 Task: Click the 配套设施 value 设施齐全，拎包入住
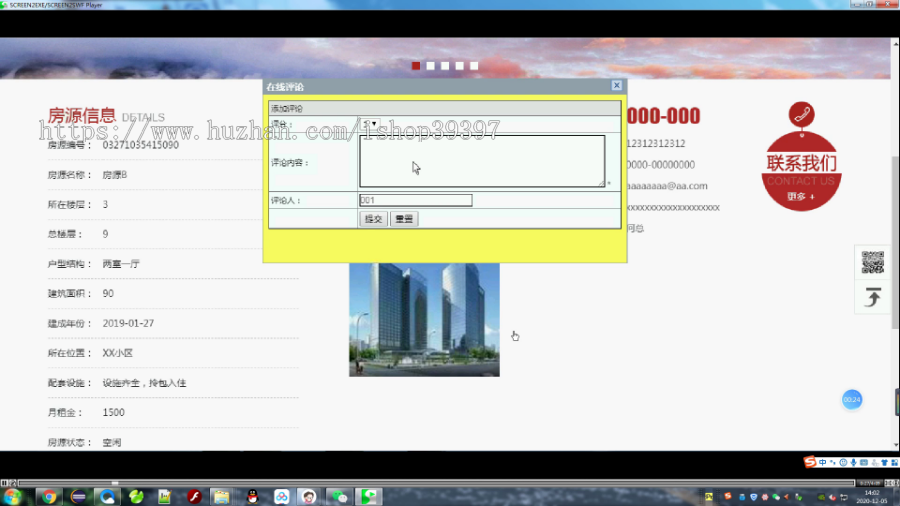point(144,383)
